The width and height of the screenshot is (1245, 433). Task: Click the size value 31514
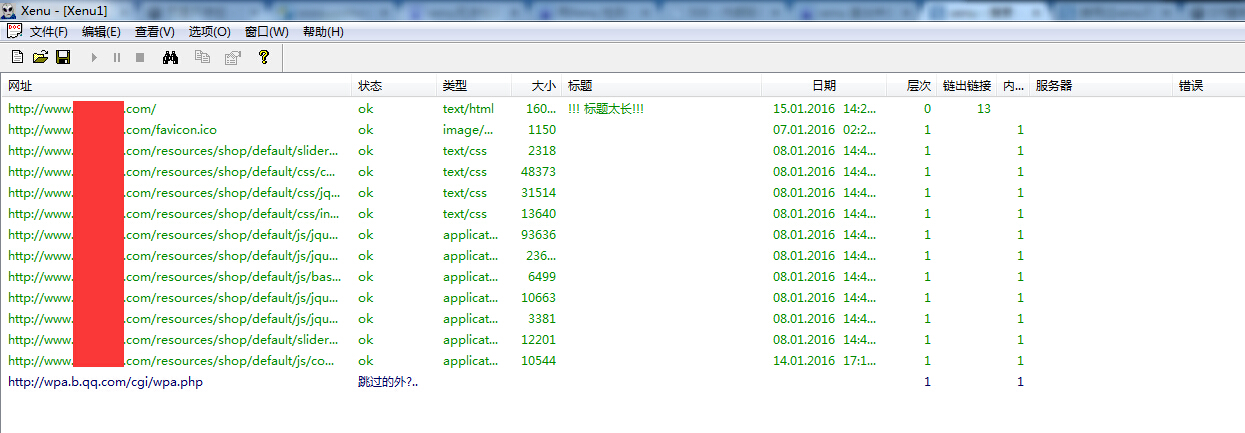point(539,193)
